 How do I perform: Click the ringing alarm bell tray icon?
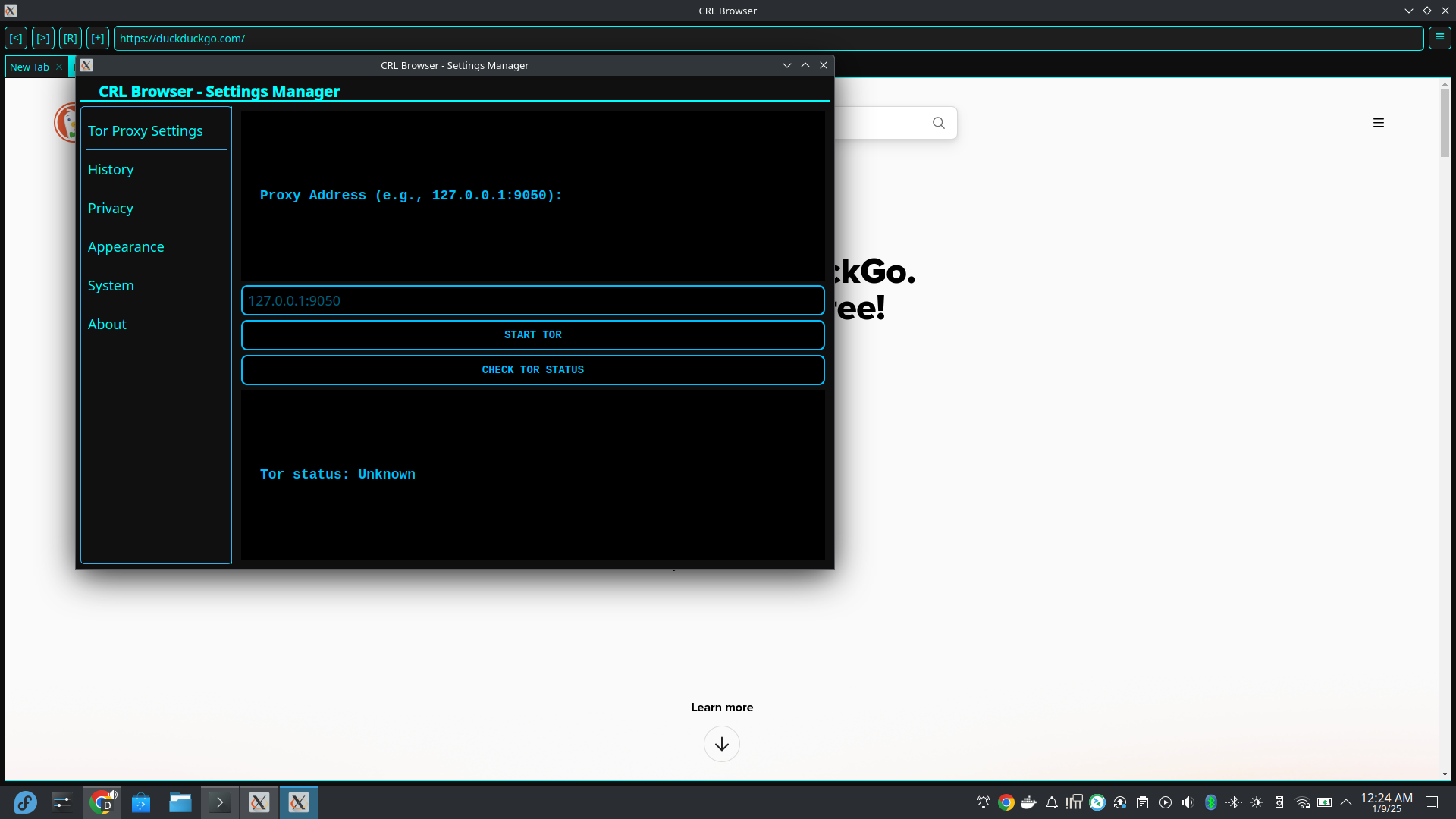(984, 802)
